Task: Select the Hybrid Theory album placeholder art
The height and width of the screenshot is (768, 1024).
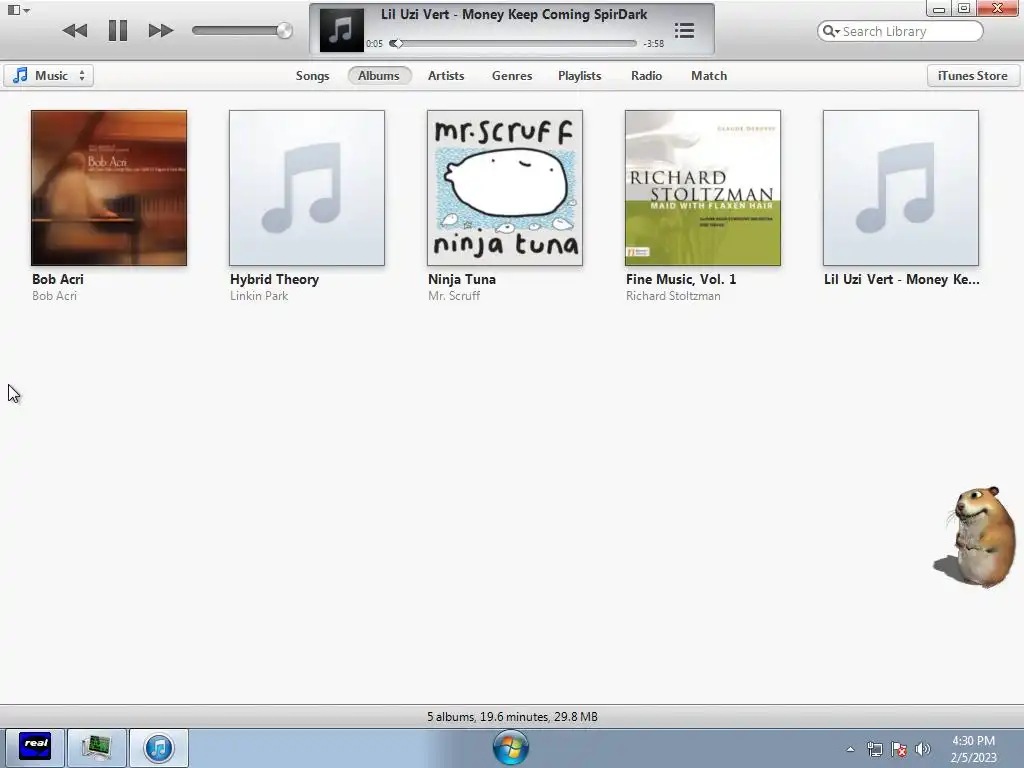Action: click(307, 188)
